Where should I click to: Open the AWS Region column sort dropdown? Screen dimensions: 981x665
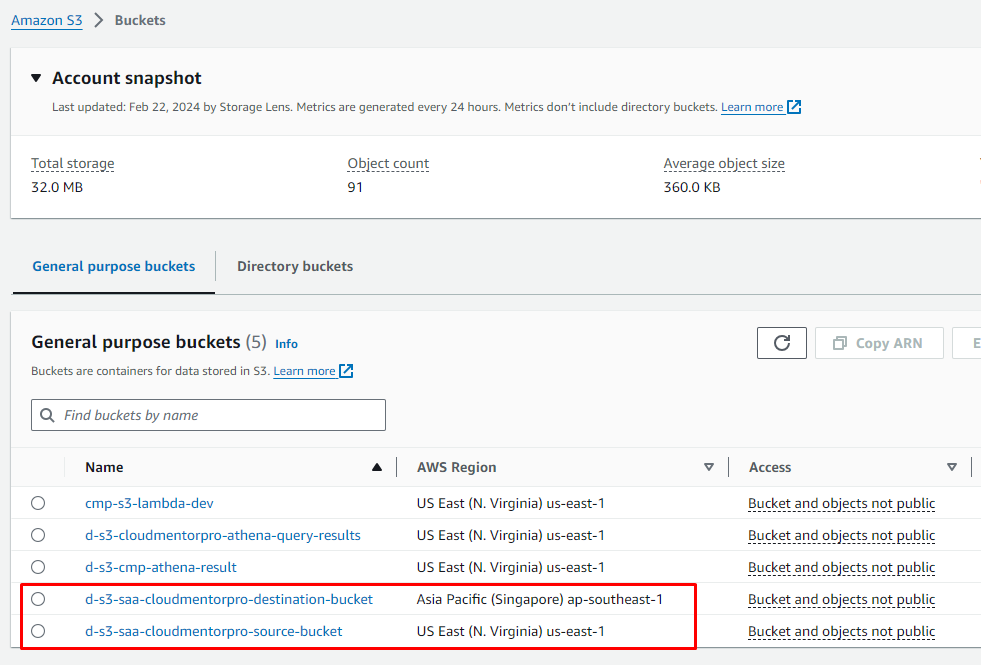[709, 467]
